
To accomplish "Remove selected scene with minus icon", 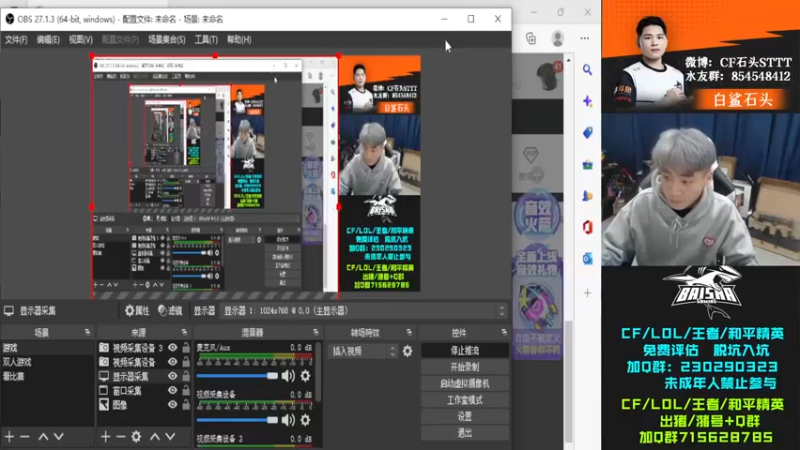I will pos(24,437).
